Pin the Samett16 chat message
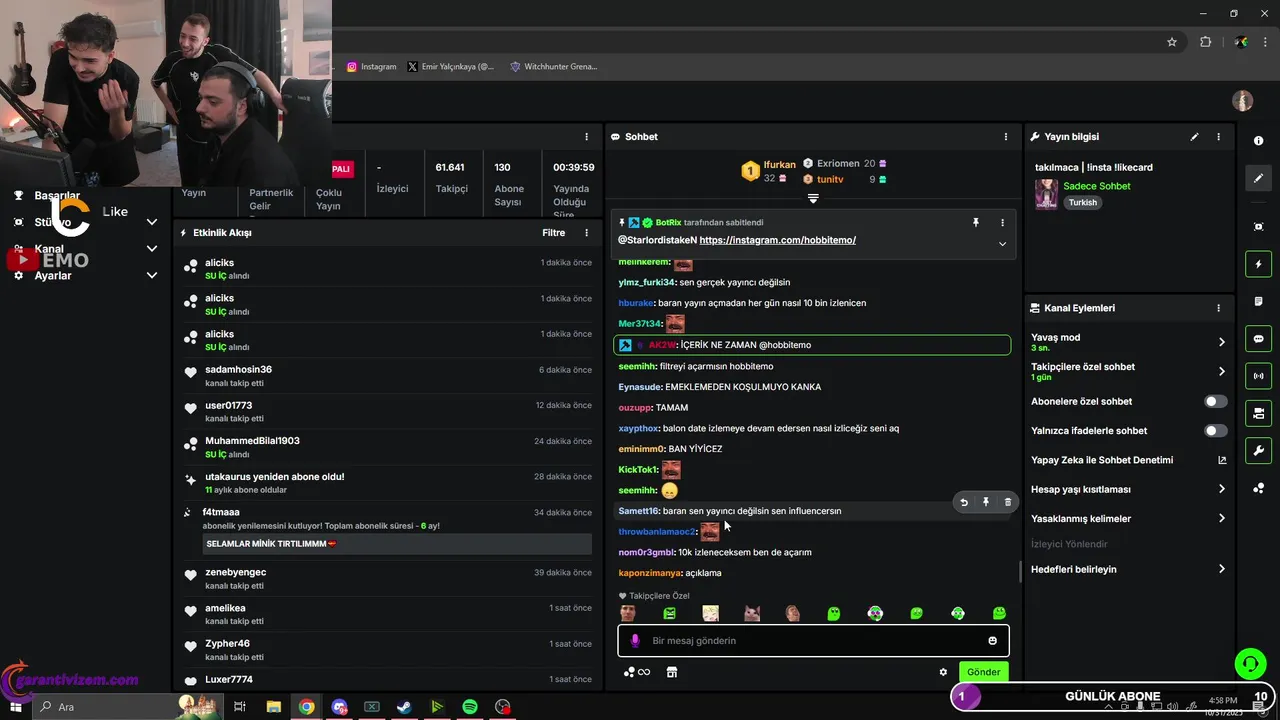 pos(986,502)
